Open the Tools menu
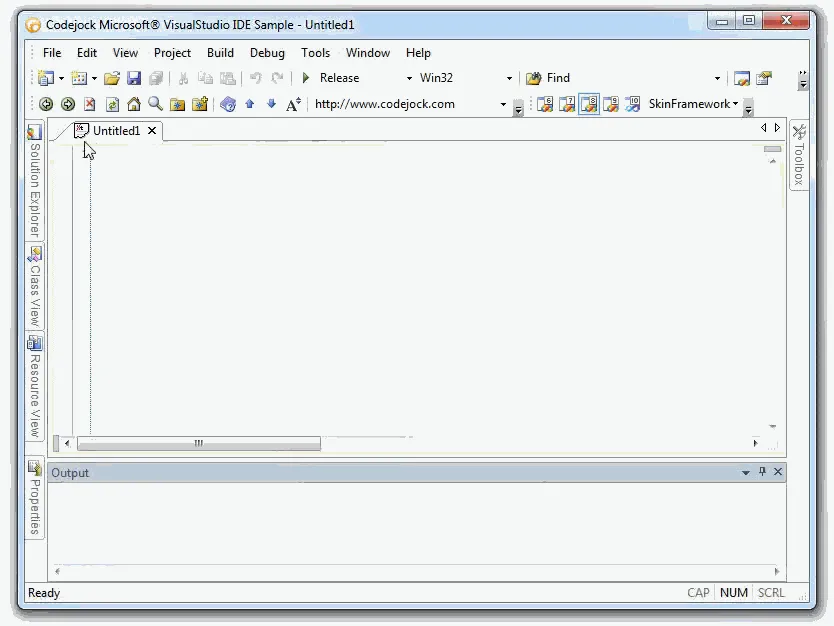This screenshot has width=834, height=626. (x=315, y=53)
